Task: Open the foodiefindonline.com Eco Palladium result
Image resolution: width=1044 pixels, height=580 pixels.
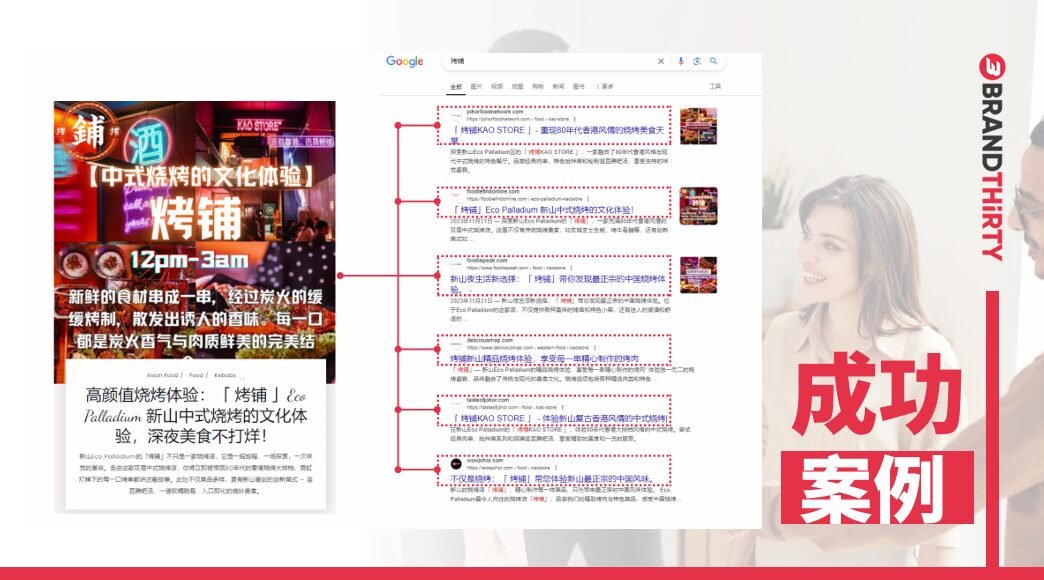Action: [541, 210]
